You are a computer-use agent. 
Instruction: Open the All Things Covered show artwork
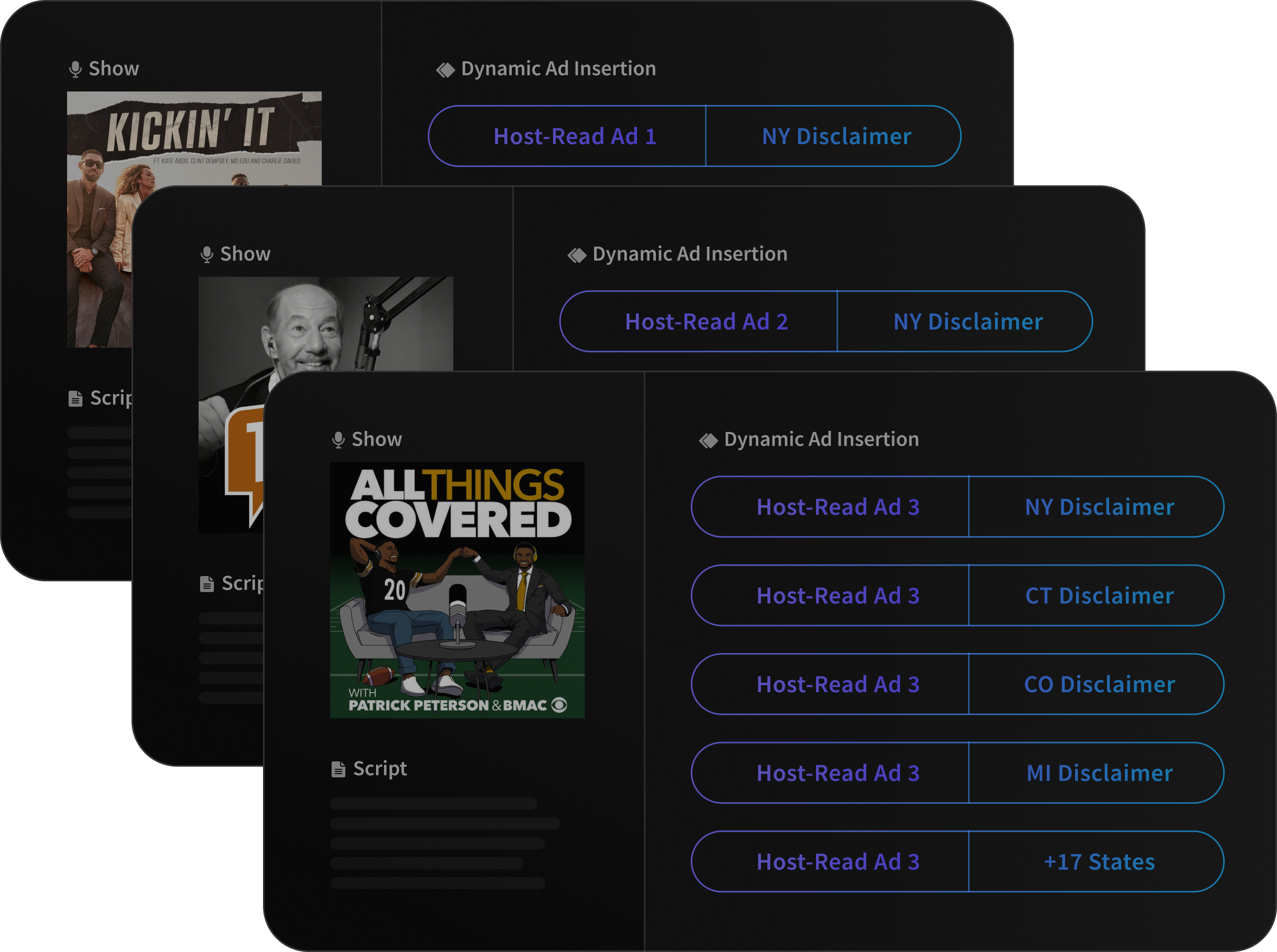(x=457, y=590)
